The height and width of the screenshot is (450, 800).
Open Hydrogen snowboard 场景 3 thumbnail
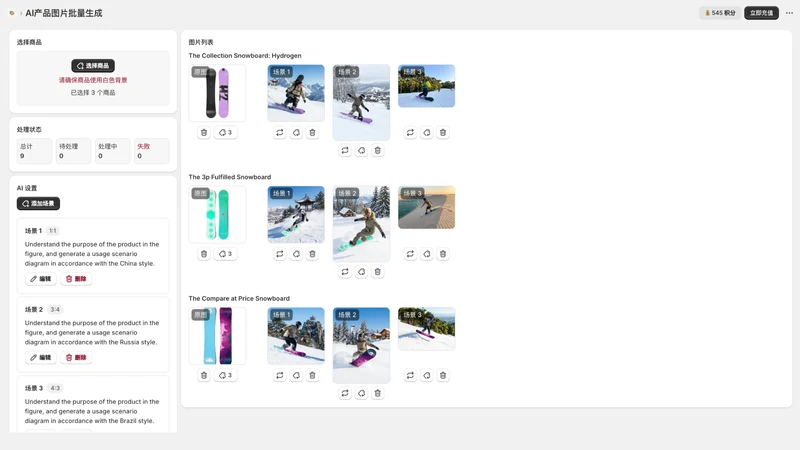tap(427, 86)
